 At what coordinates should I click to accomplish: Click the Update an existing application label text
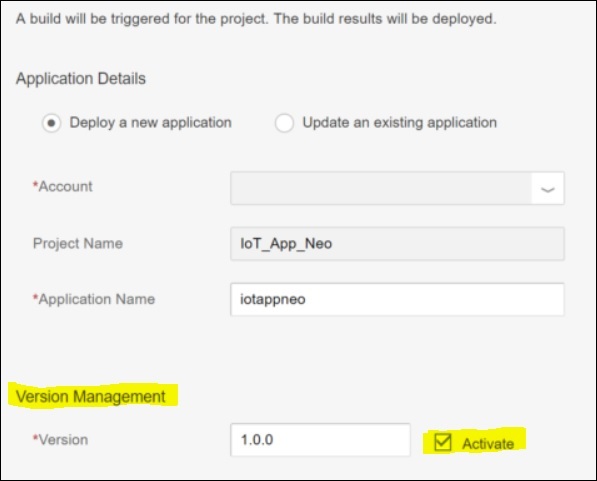[399, 123]
